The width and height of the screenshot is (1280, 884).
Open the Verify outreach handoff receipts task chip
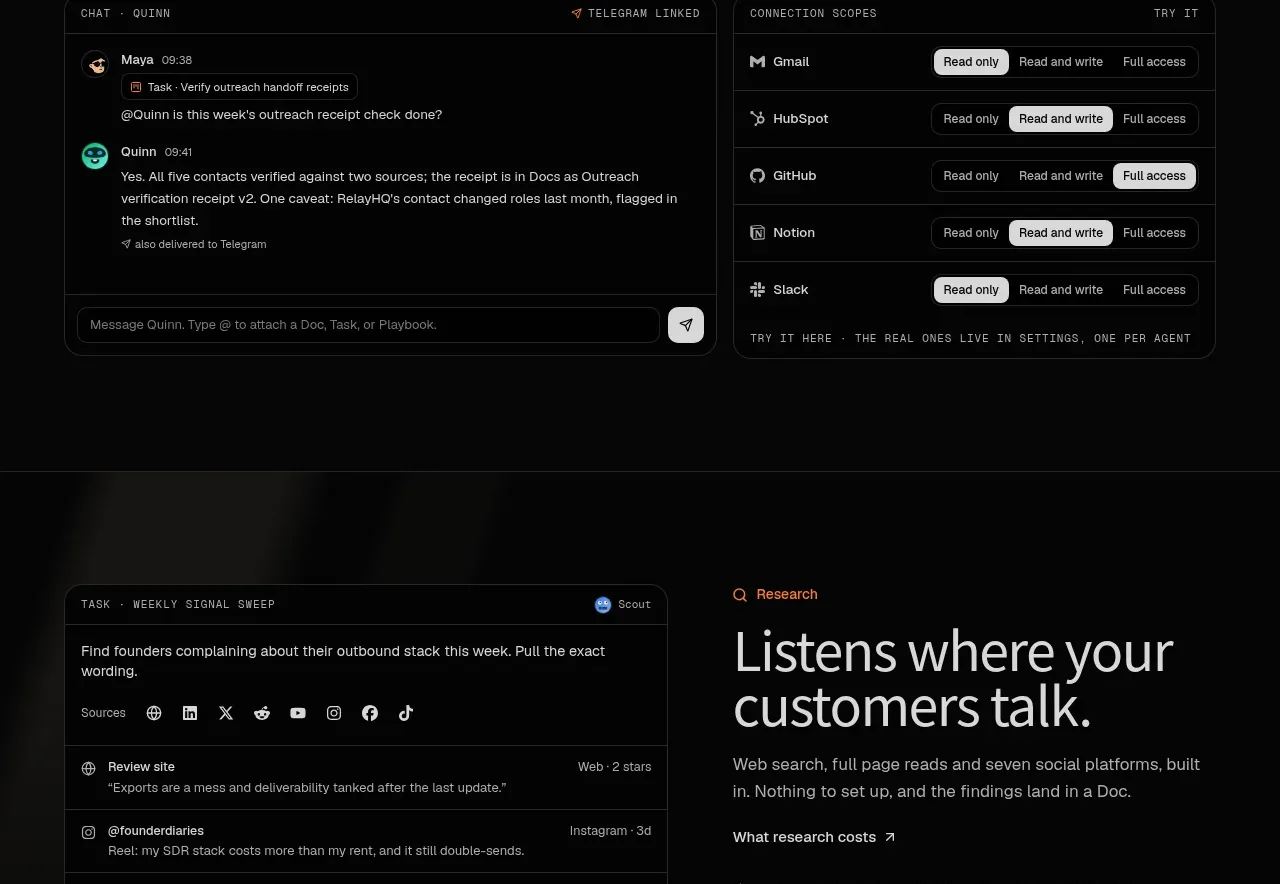pos(239,87)
